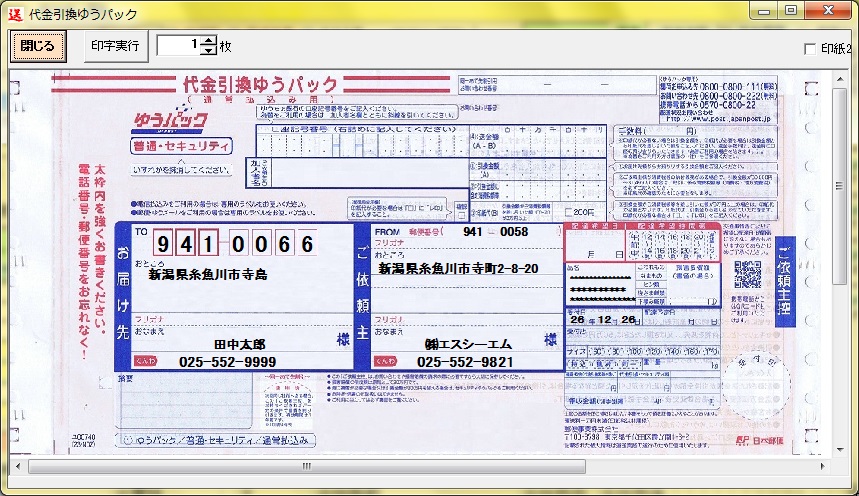Click the 200円 checkbox on the slip
This screenshot has height=496, width=859.
tap(569, 213)
